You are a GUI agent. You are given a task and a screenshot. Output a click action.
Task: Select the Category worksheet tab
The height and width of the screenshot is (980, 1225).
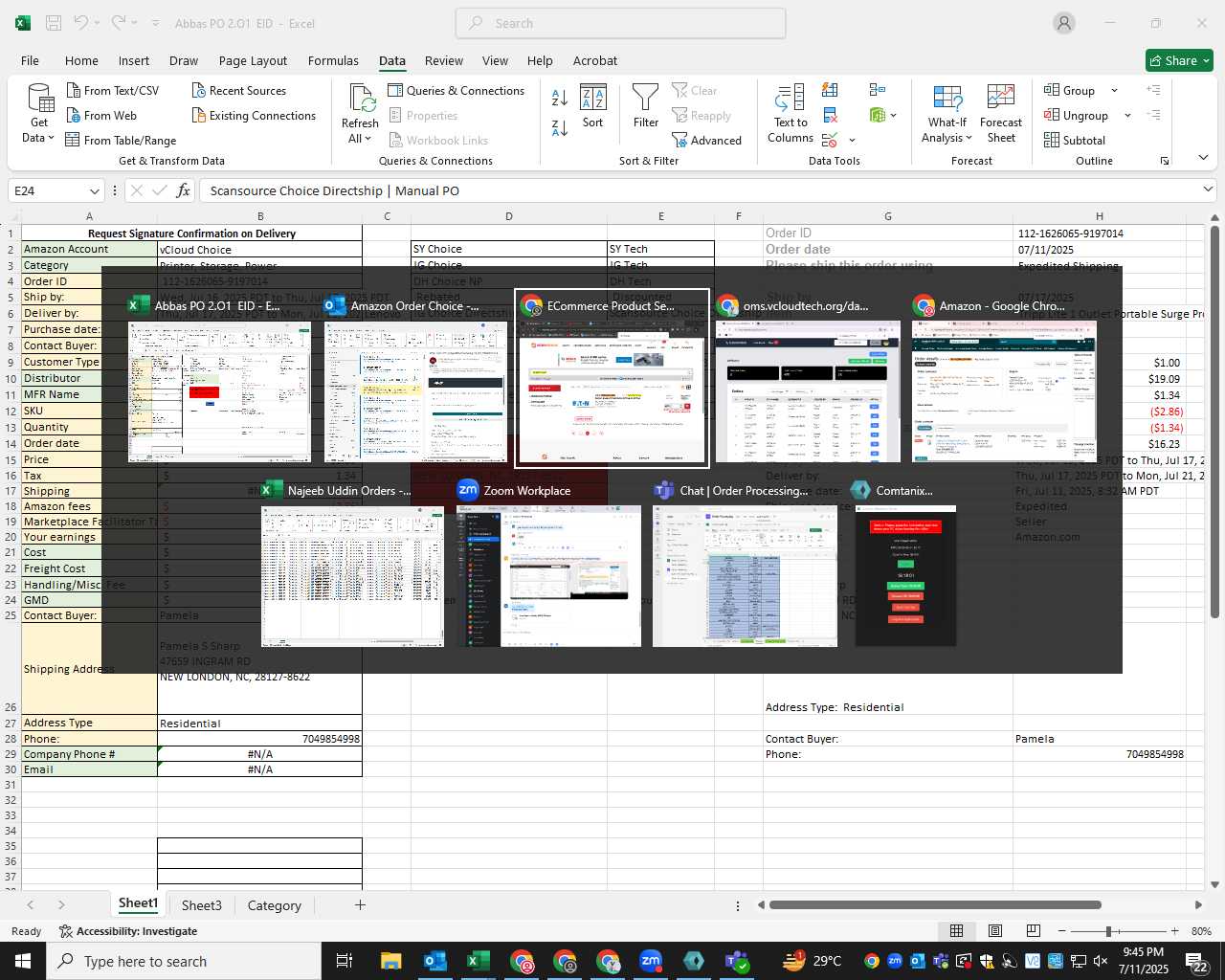(x=274, y=905)
